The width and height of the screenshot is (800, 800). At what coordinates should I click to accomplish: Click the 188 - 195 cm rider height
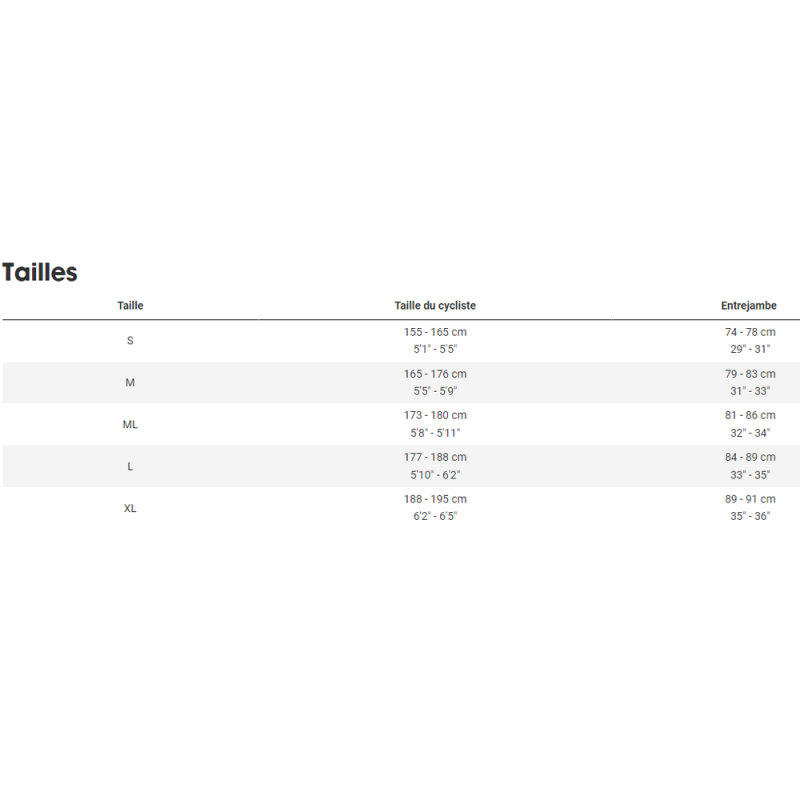(x=435, y=499)
